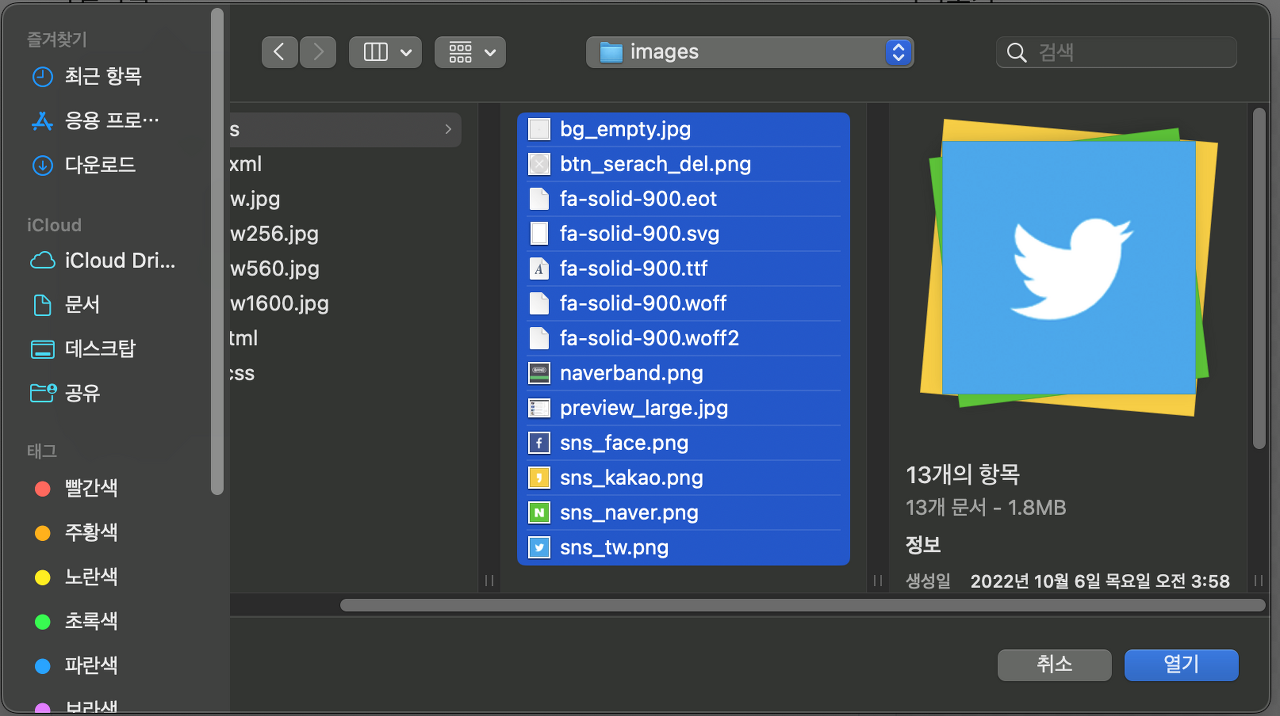Select the 파란색 blue tag
Viewport: 1280px width, 716px height.
click(x=91, y=665)
